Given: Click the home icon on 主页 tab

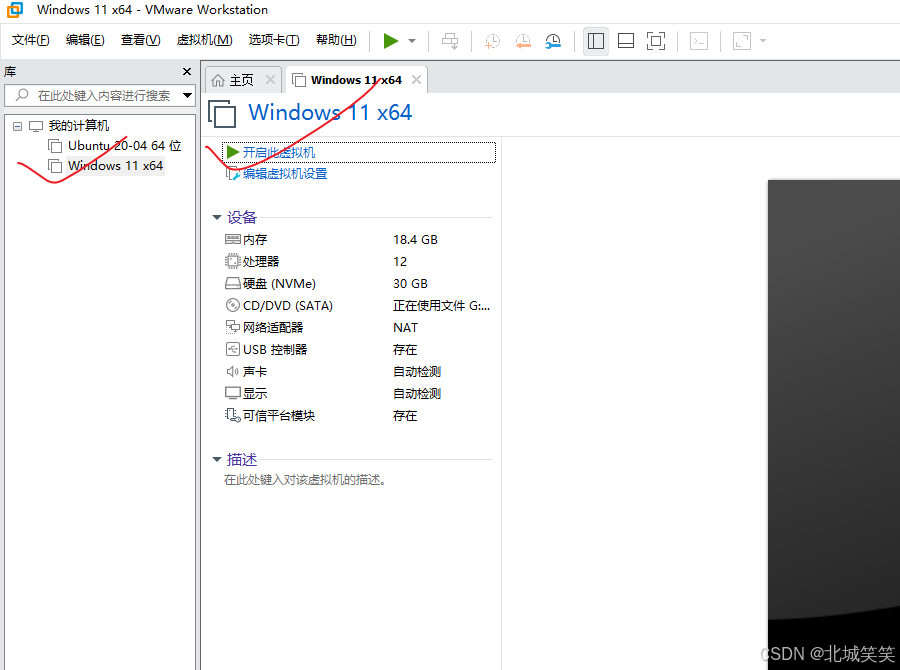Looking at the screenshot, I should point(218,80).
